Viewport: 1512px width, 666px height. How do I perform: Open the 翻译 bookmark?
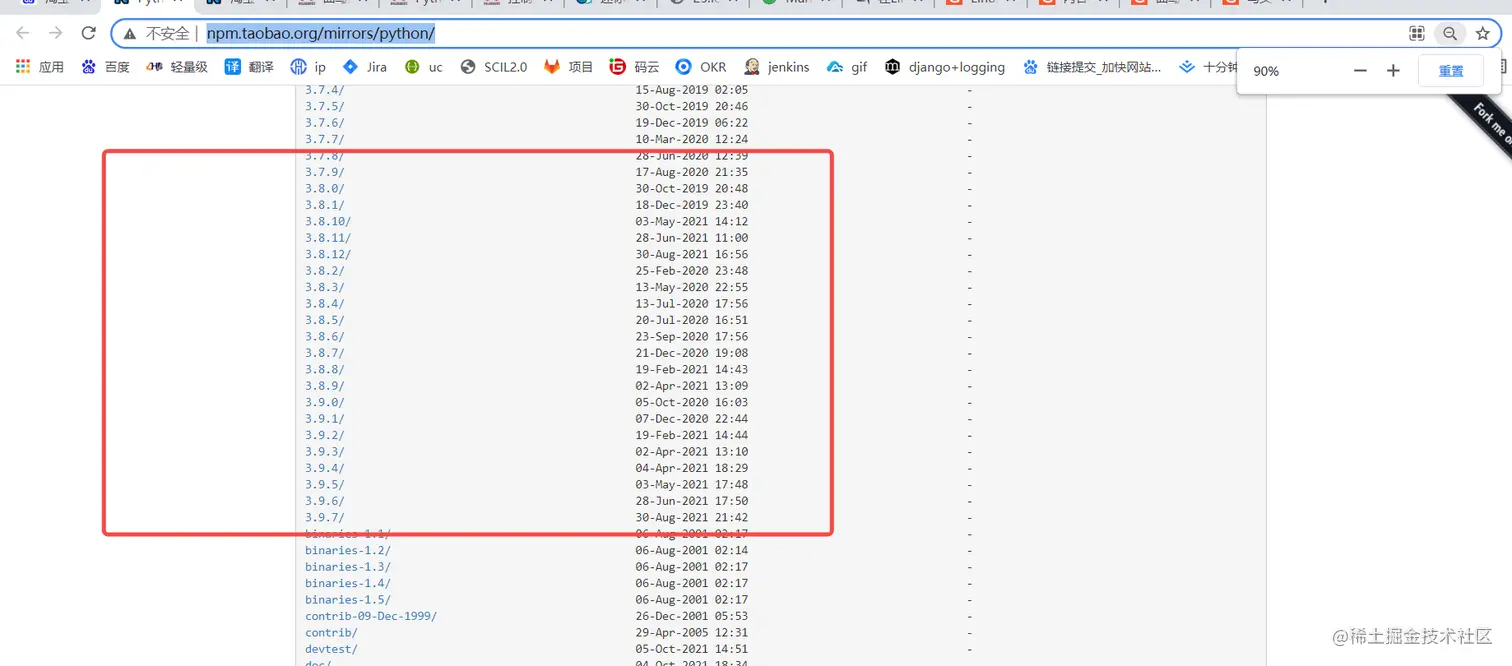[249, 67]
